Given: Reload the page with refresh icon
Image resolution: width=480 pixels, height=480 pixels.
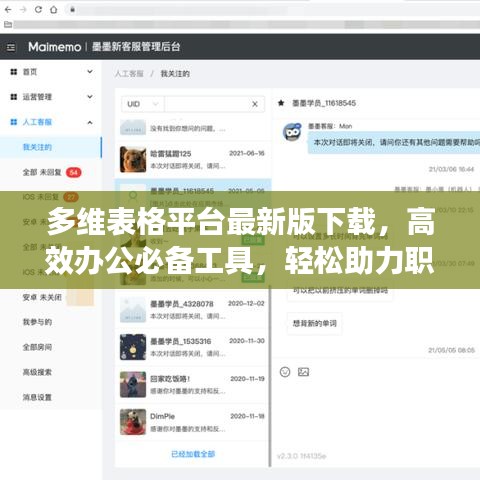Looking at the screenshot, I should (x=38, y=10).
